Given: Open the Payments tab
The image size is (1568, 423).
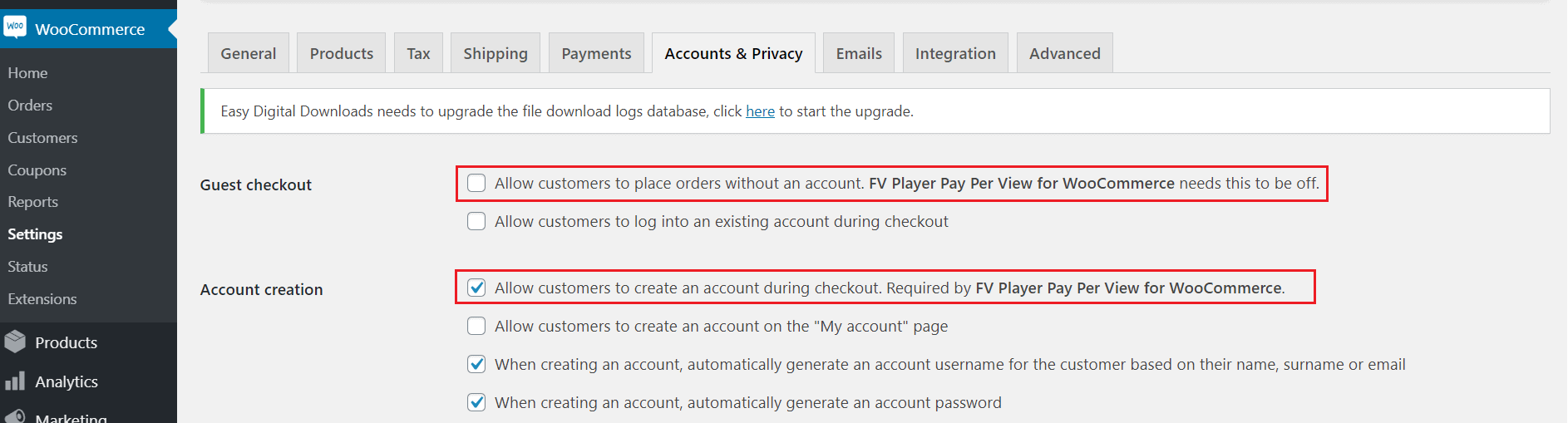Looking at the screenshot, I should tap(596, 53).
